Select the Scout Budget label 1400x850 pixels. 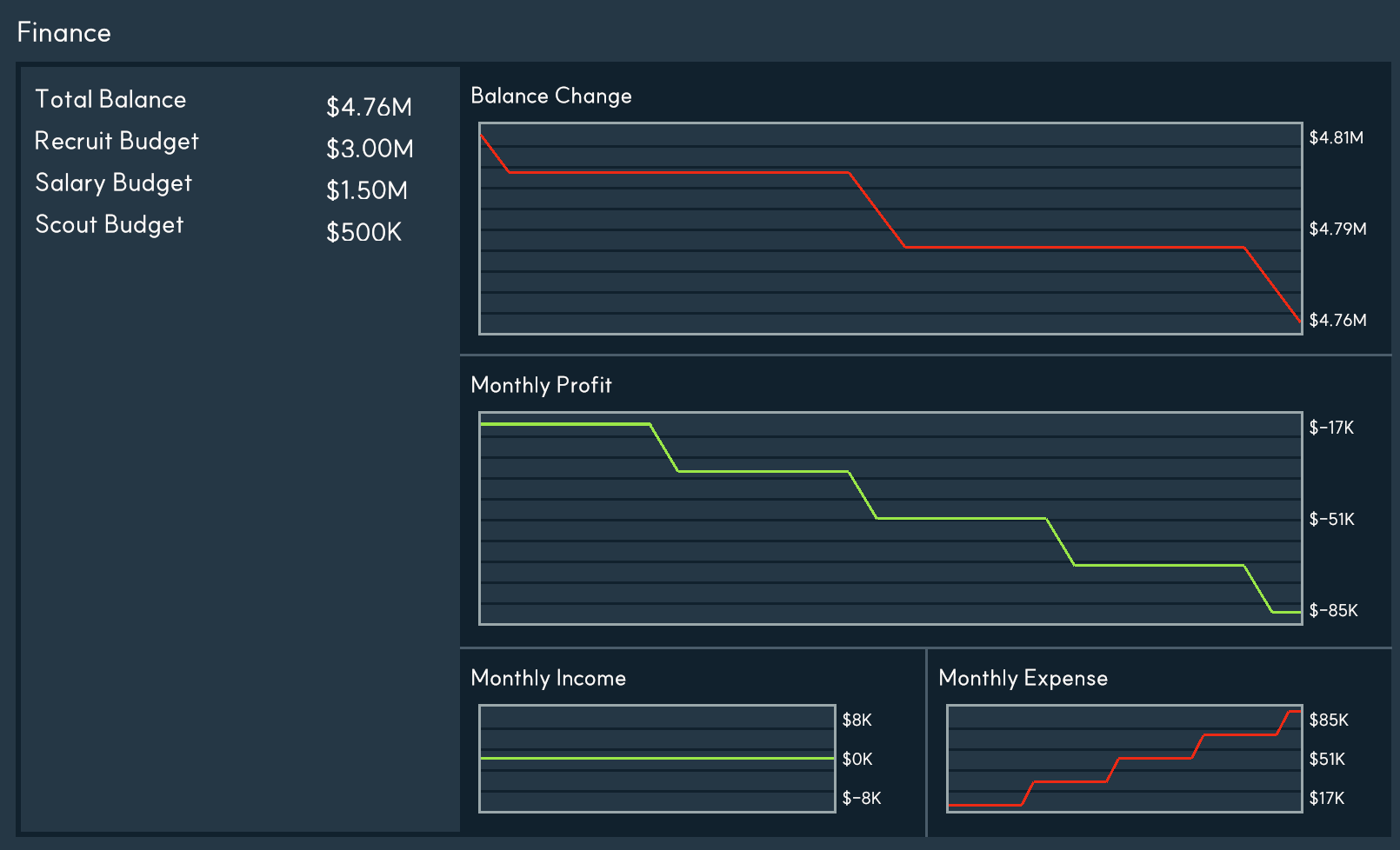109,225
